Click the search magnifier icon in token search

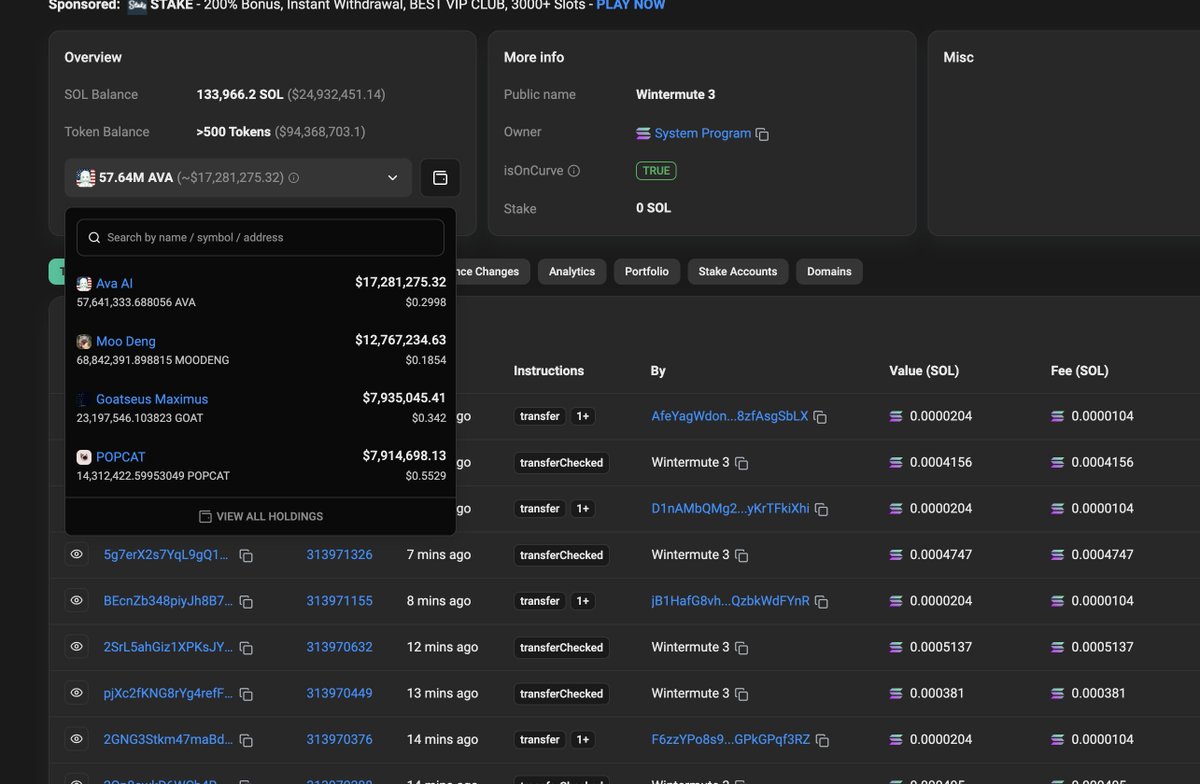(94, 238)
